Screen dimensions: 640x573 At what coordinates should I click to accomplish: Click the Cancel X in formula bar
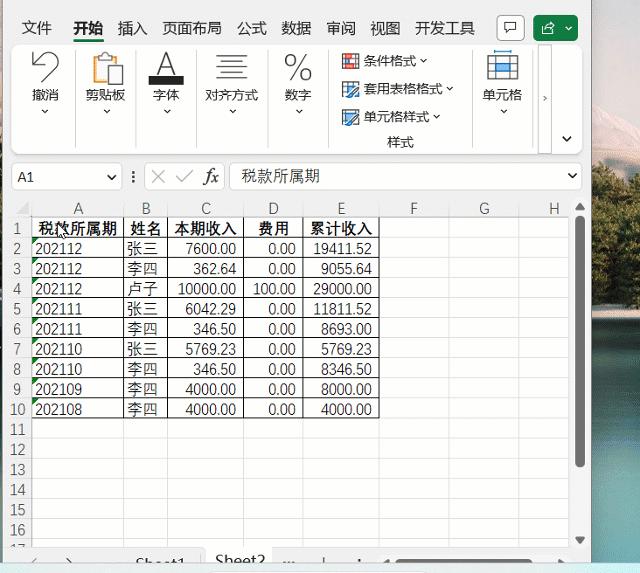click(x=158, y=177)
